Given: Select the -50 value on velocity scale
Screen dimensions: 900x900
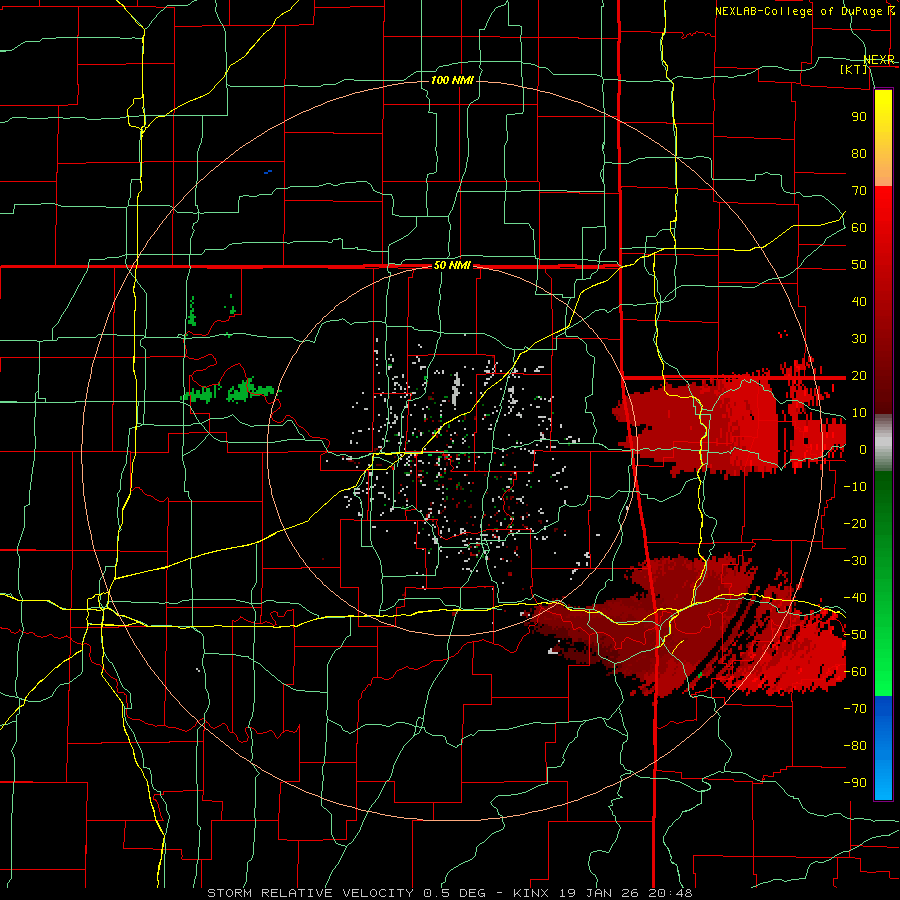Looking at the screenshot, I should tap(855, 634).
